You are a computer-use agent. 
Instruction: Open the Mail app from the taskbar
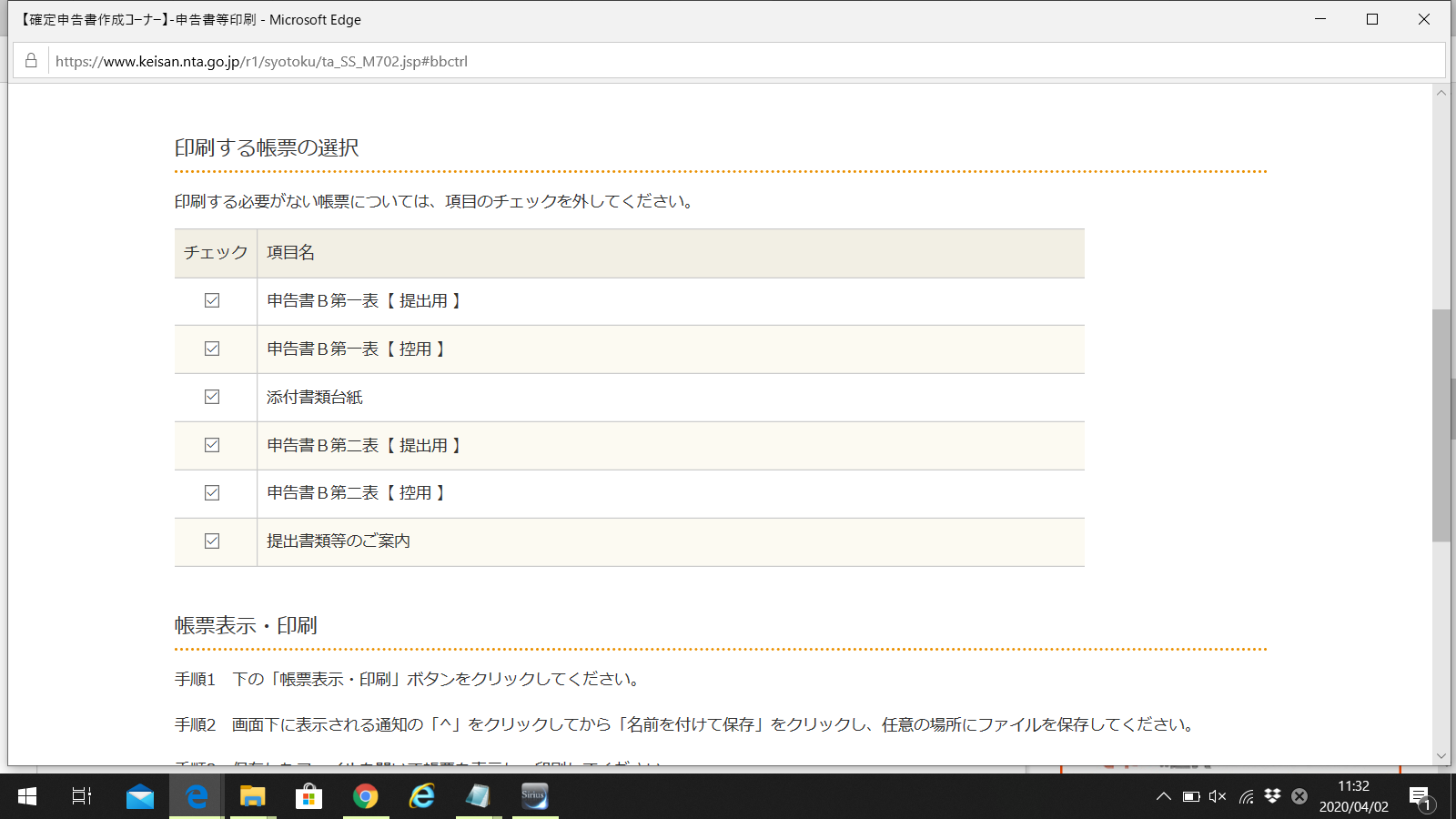140,796
